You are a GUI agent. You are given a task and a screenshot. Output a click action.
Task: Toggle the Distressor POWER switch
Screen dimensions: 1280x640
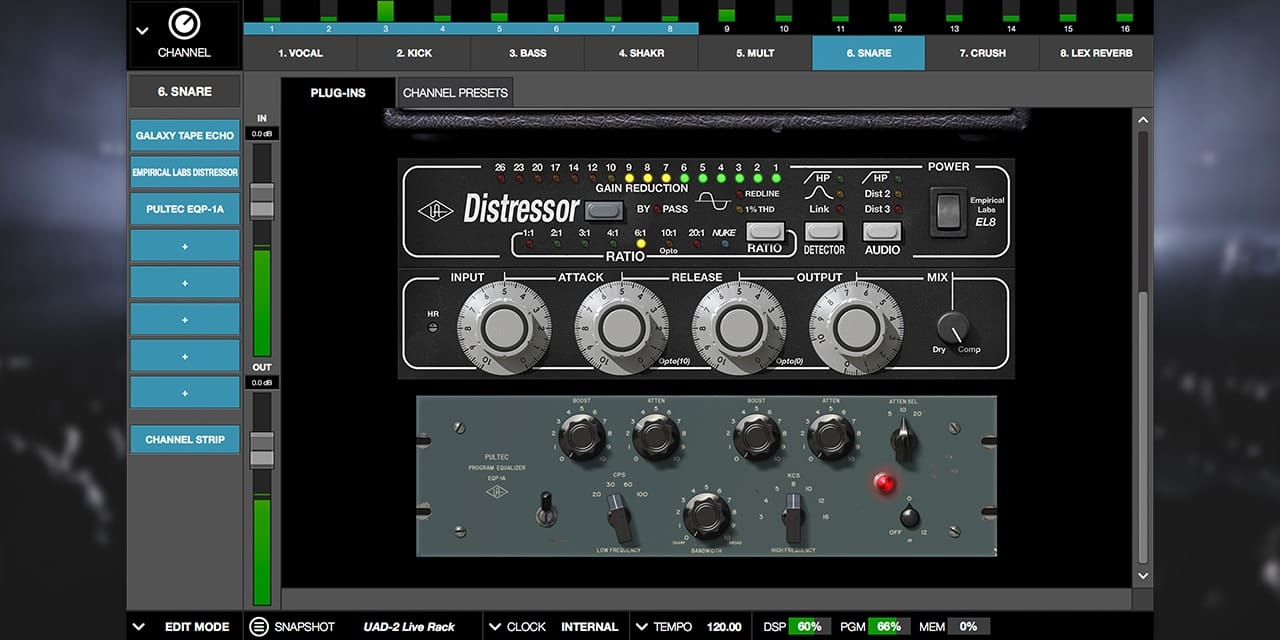point(950,210)
